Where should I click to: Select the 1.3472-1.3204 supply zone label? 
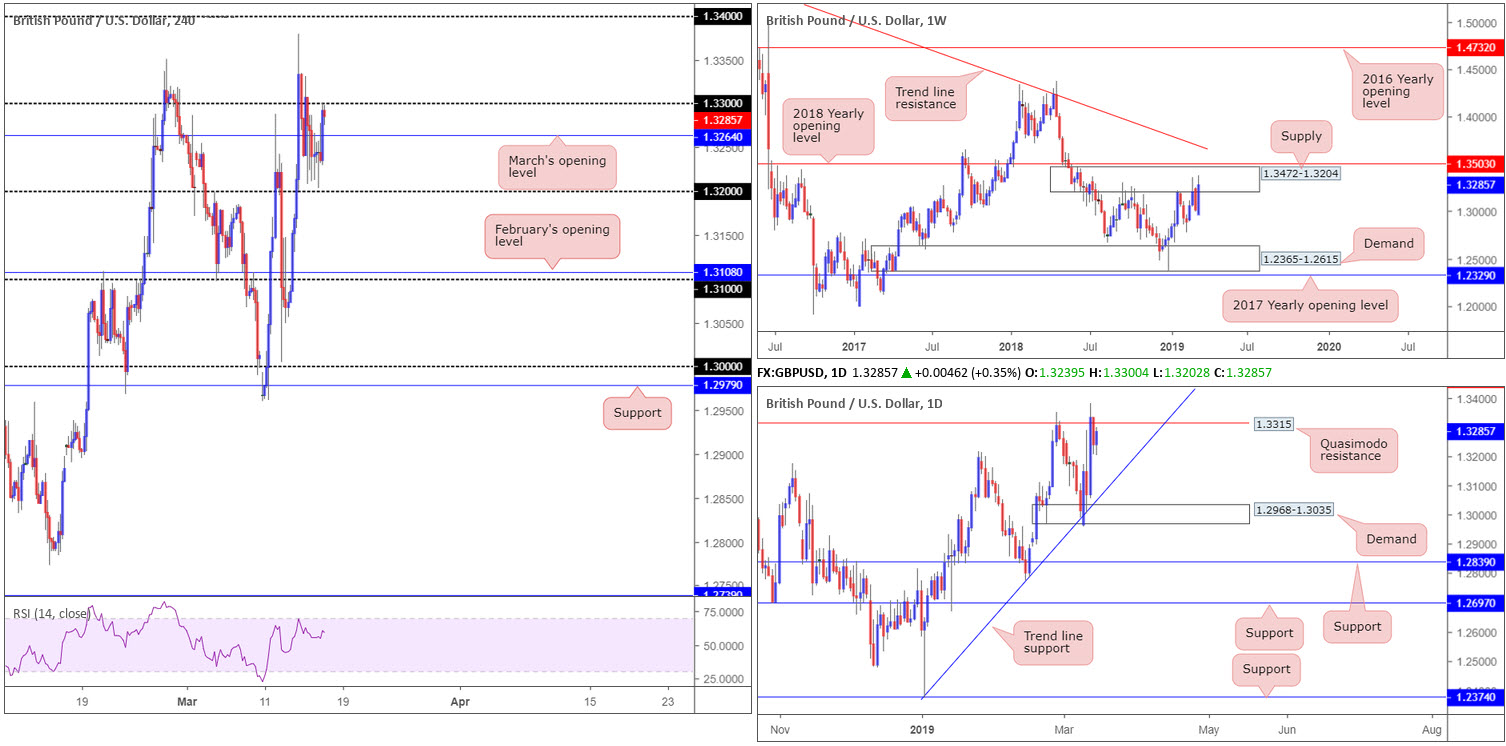click(1301, 173)
